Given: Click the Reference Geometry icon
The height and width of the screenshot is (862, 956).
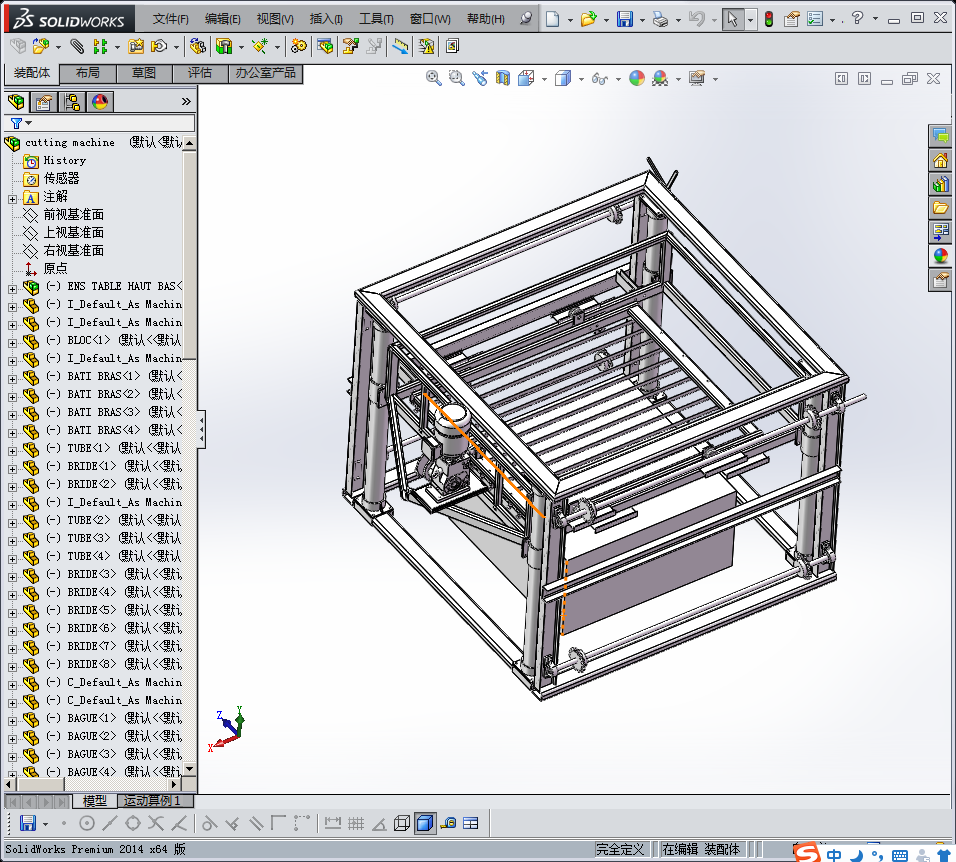Looking at the screenshot, I should [260, 46].
